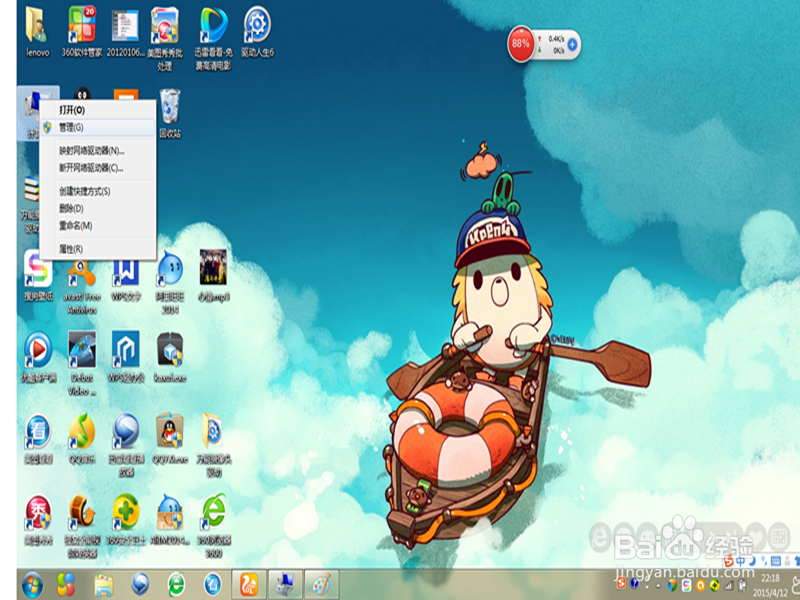This screenshot has height=600, width=800.
Task: Select the Debut Video desktop icon
Action: pos(82,363)
